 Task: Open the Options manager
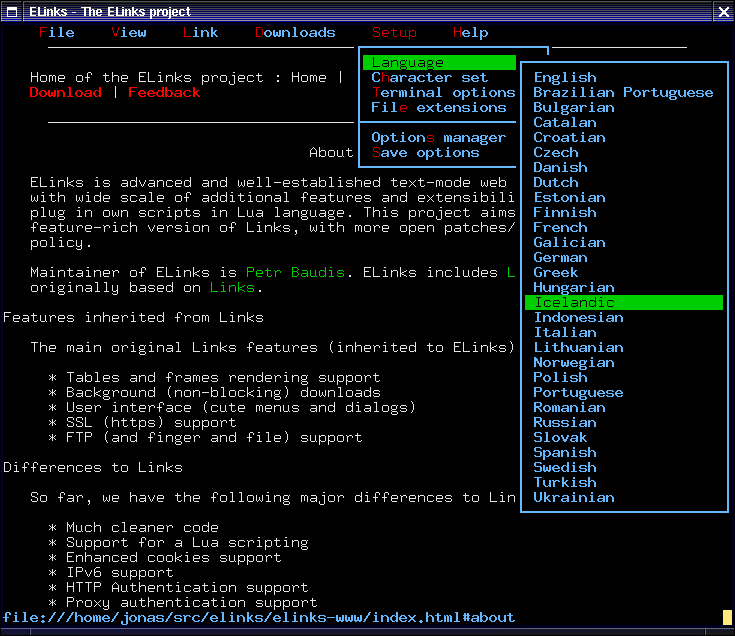coord(439,137)
